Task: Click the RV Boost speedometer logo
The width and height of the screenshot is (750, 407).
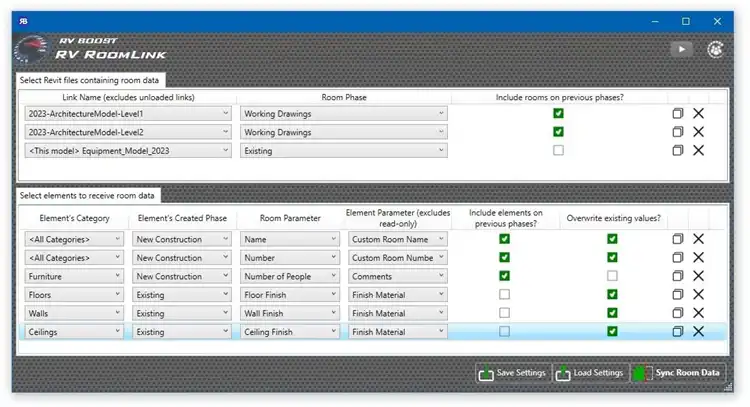Action: (x=31, y=49)
